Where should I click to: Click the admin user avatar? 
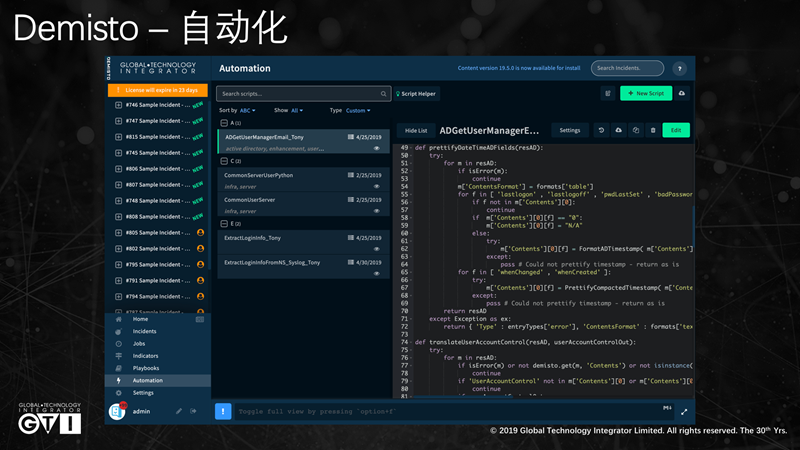[117, 411]
